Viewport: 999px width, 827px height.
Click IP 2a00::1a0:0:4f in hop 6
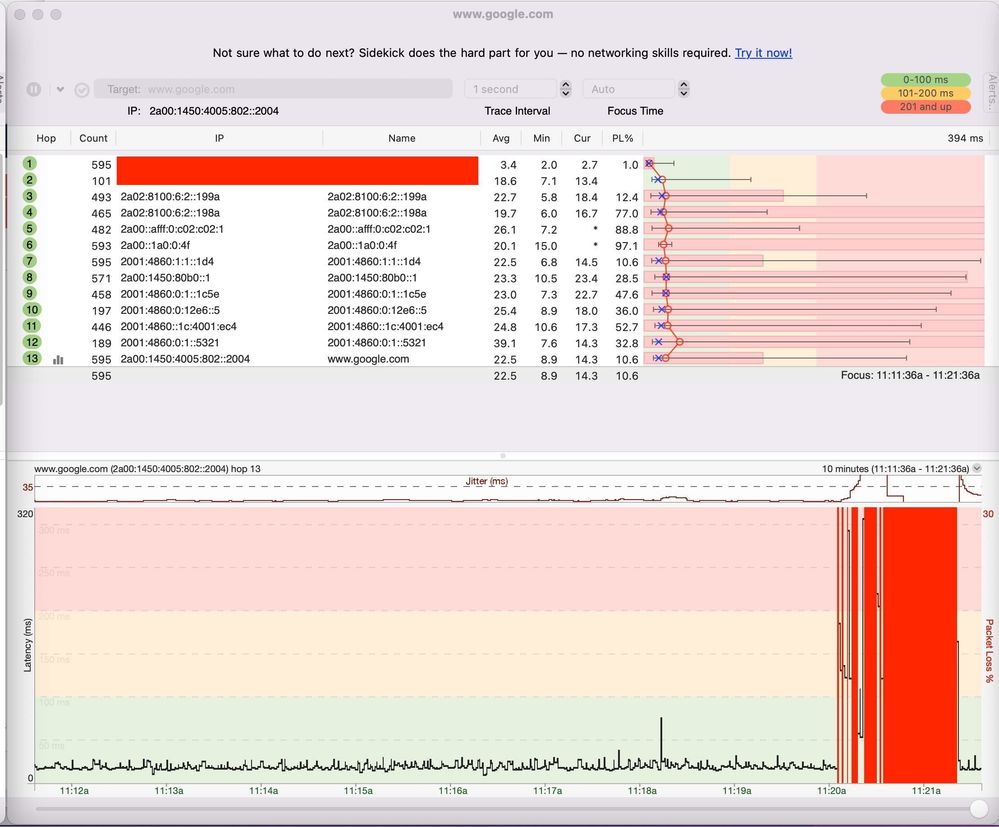(x=155, y=245)
